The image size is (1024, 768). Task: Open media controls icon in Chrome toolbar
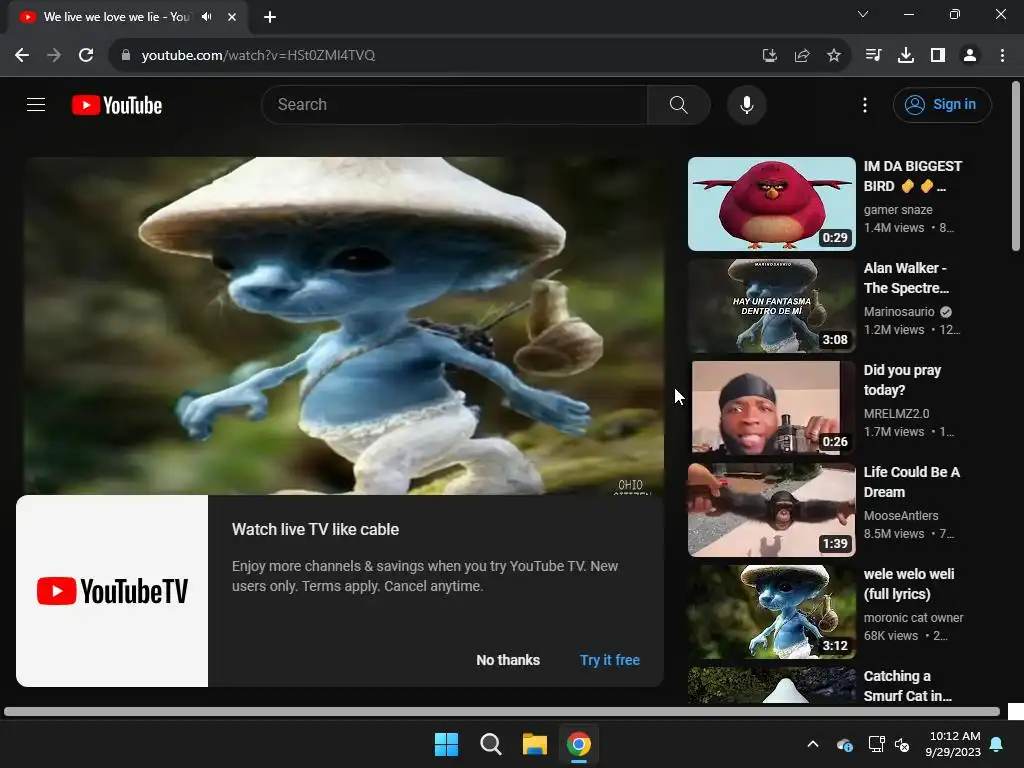[873, 55]
